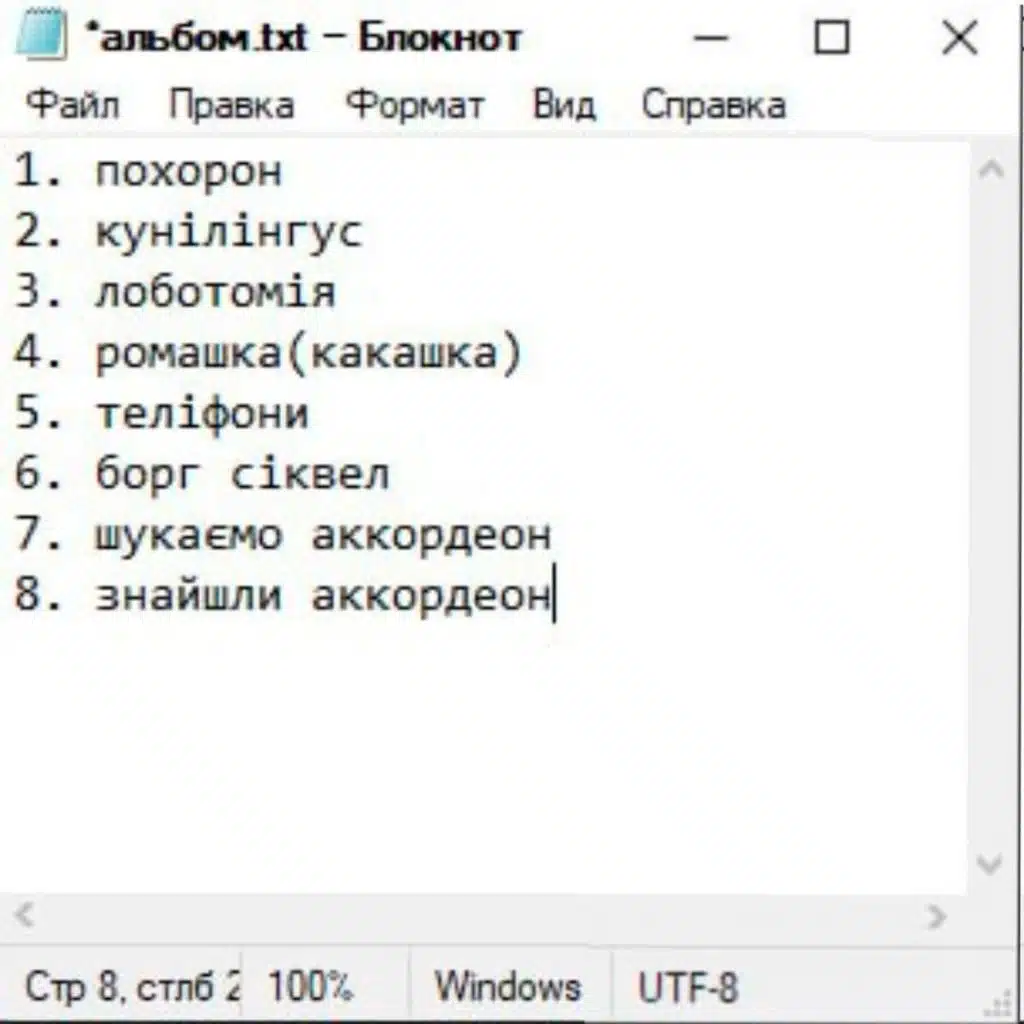Click on line 'ромашка(какашка)'

tap(308, 354)
